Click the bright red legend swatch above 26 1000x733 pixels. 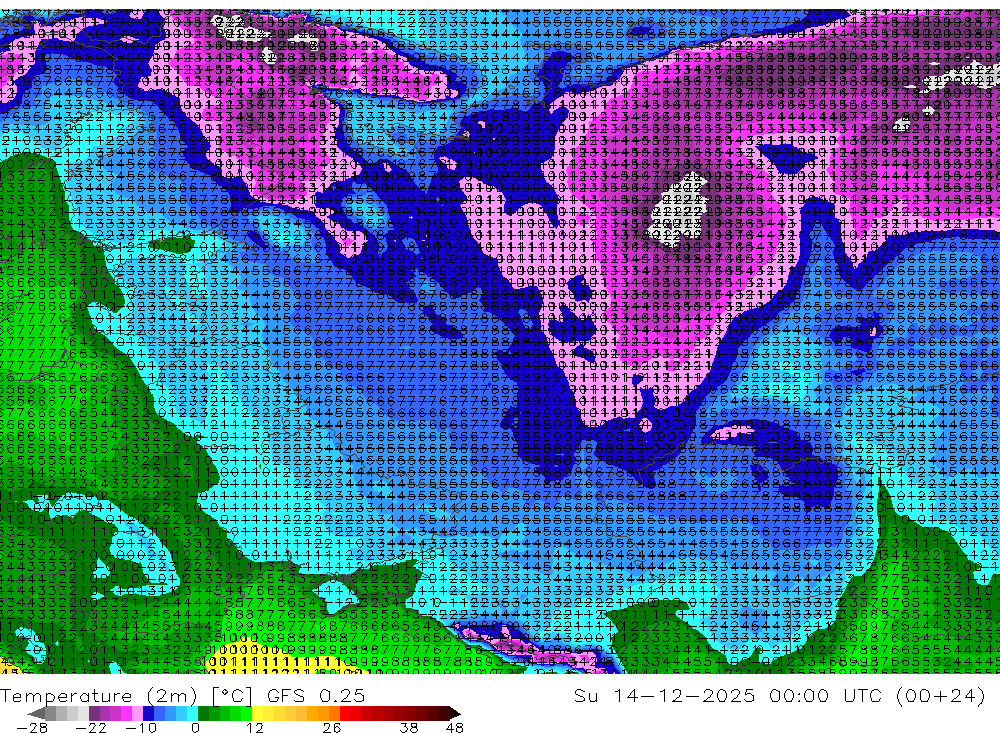click(345, 713)
